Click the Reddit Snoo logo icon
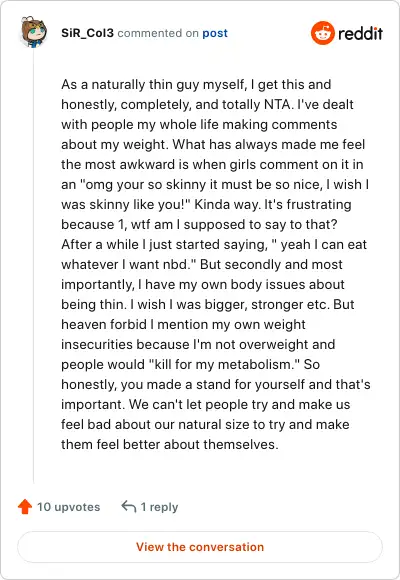 (323, 33)
